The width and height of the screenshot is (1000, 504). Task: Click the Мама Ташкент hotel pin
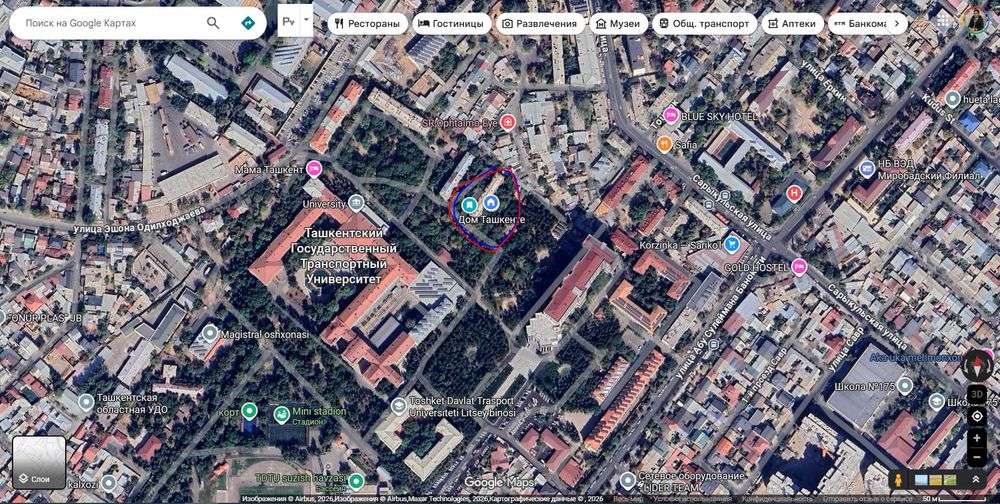[313, 169]
